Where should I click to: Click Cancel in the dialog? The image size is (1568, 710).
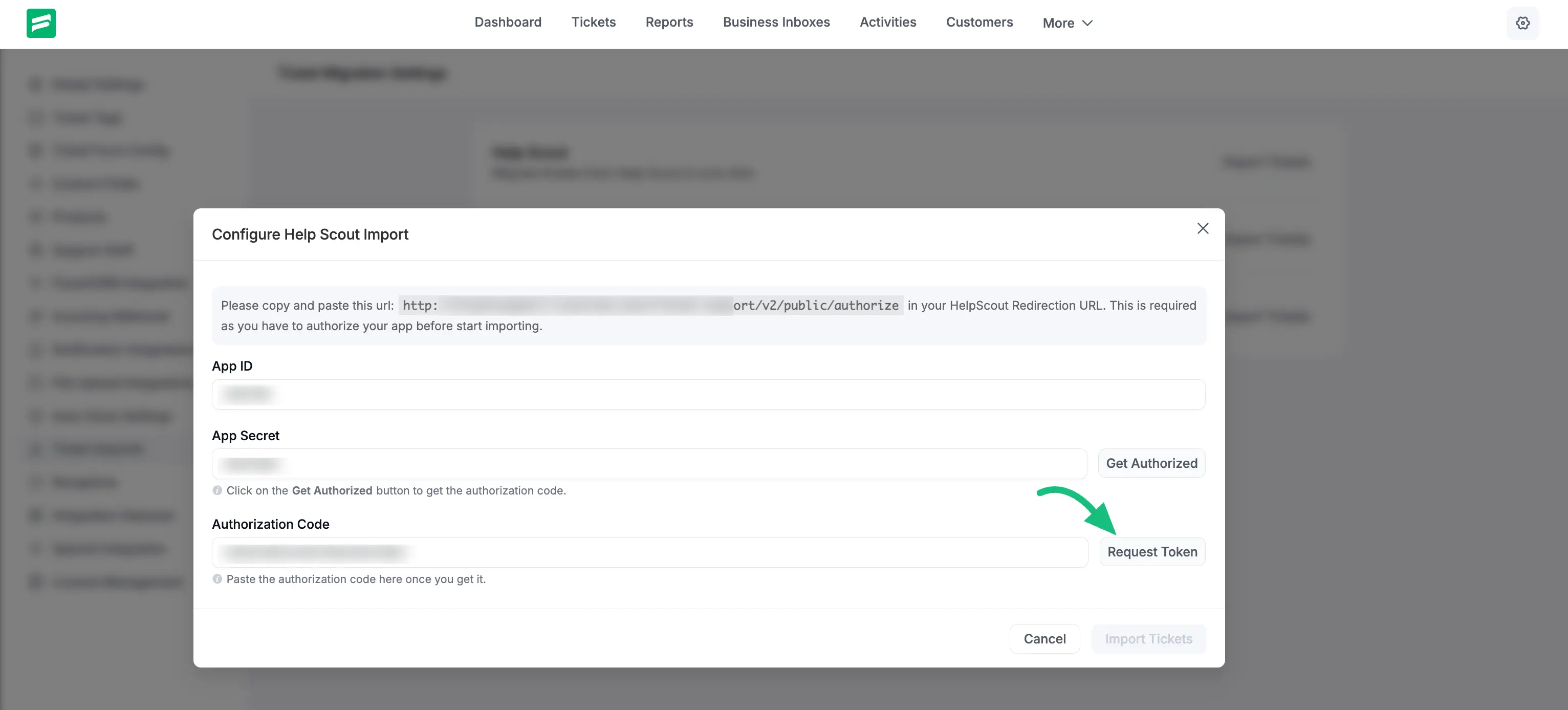pos(1044,639)
